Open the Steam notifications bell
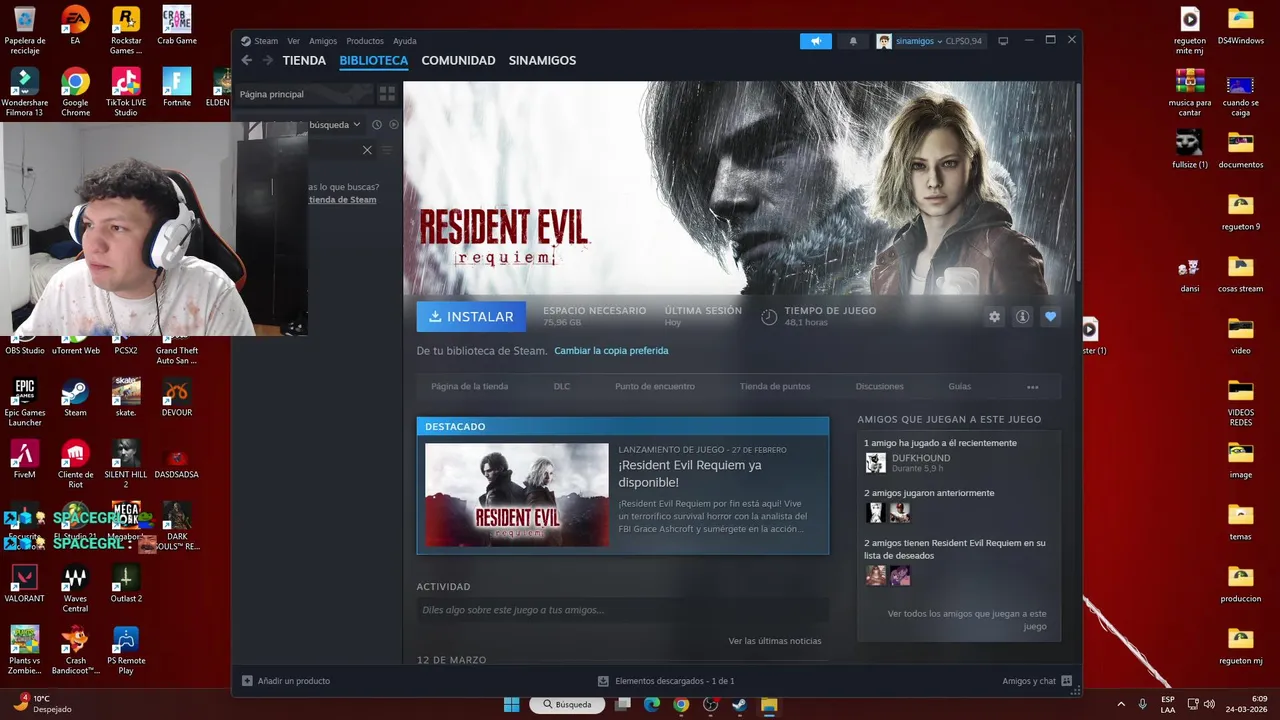Screen dimensions: 1280x720 (853, 41)
